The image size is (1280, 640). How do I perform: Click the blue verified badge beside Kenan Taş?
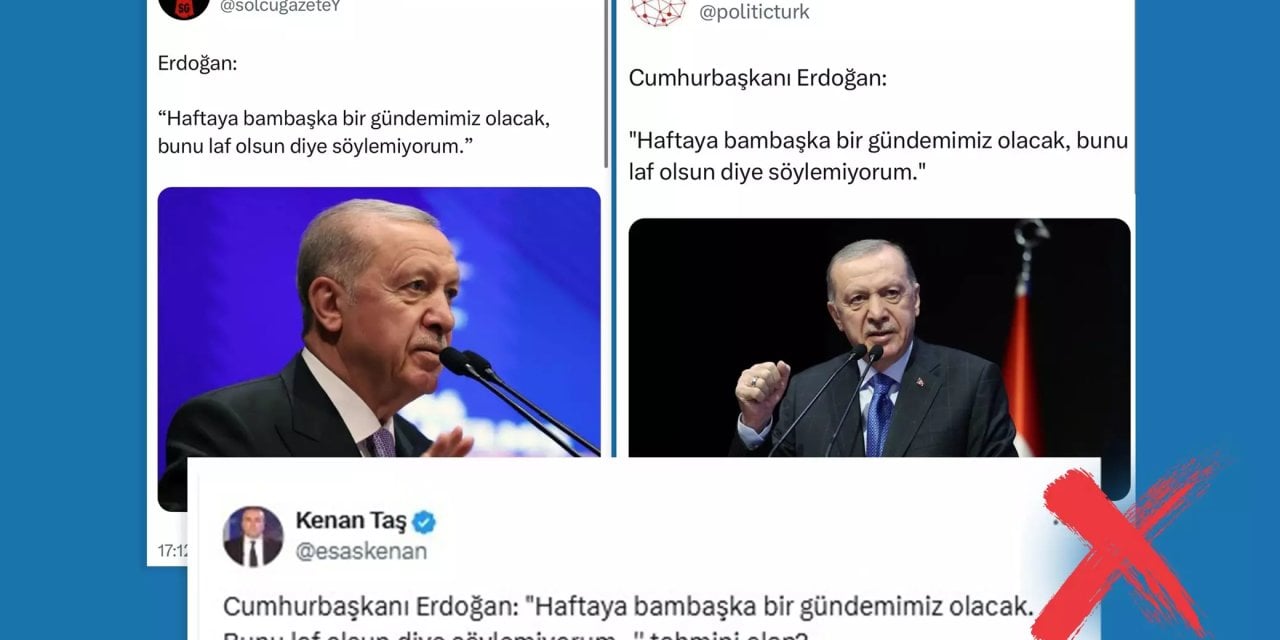pos(424,521)
